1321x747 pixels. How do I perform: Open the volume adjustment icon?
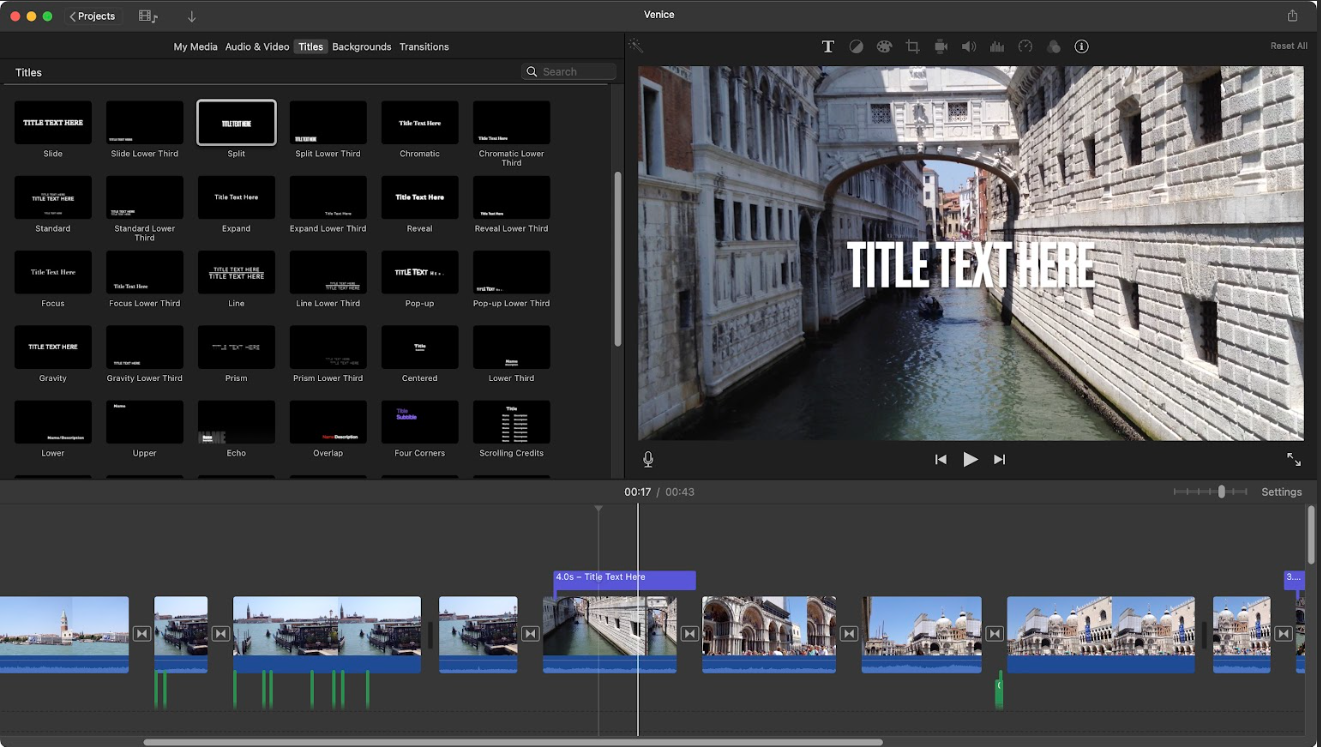[968, 47]
